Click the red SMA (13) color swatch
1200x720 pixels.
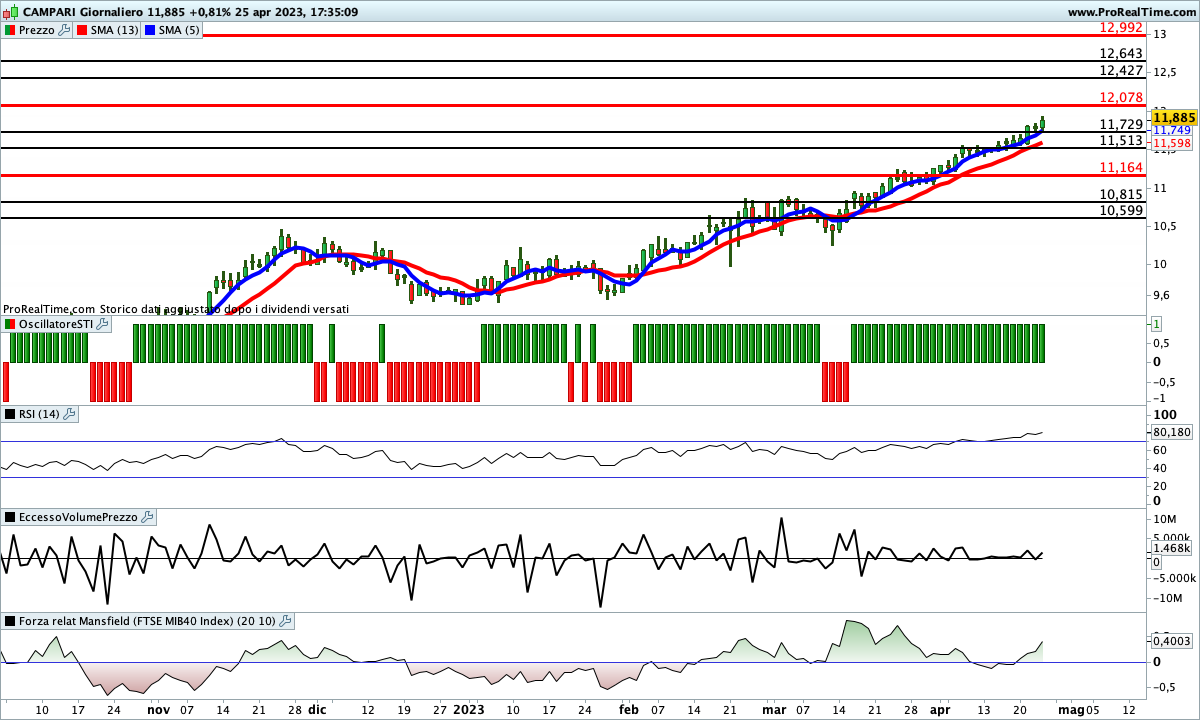pos(84,30)
